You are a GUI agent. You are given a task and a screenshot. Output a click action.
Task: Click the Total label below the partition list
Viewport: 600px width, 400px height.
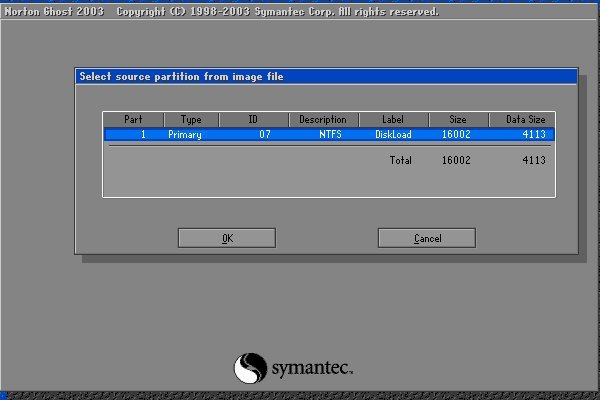[400, 160]
